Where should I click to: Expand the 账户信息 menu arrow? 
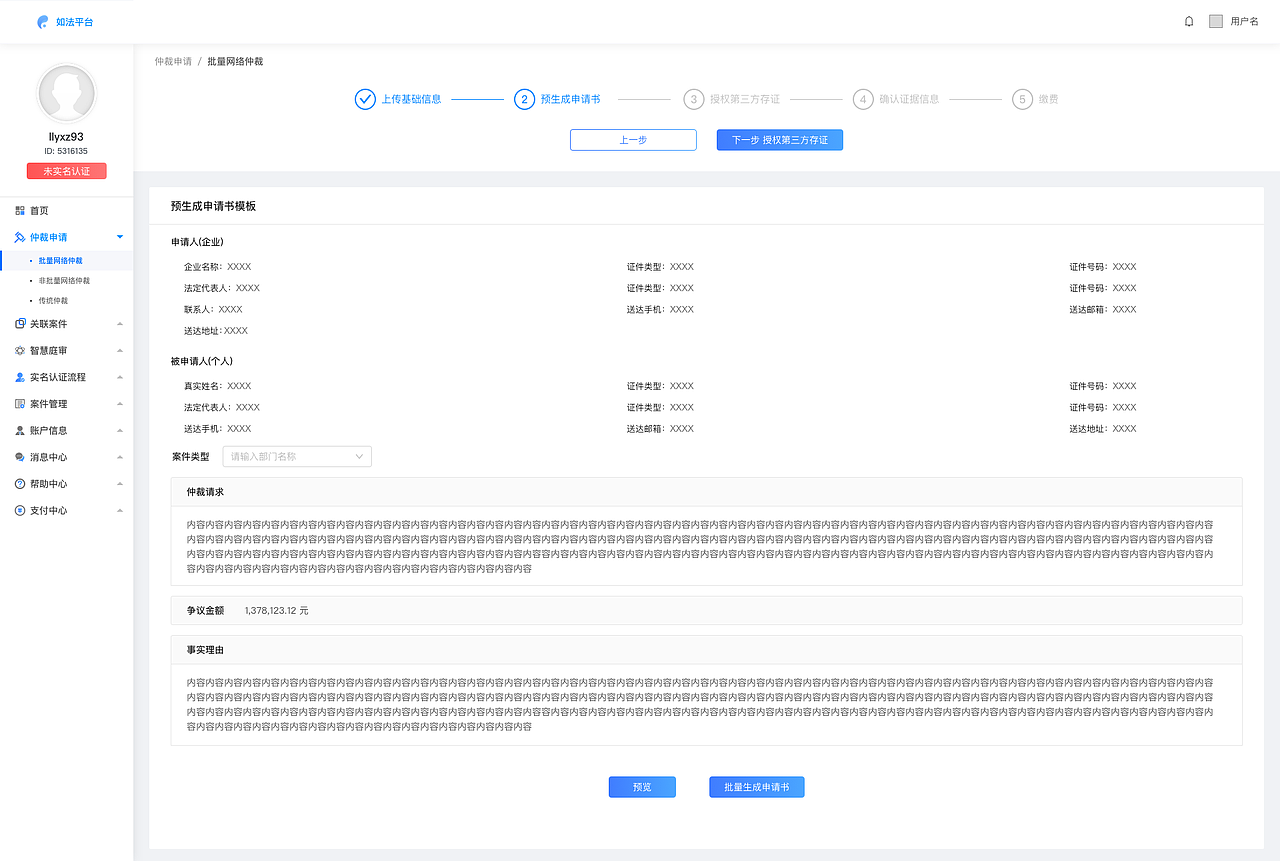click(x=120, y=430)
